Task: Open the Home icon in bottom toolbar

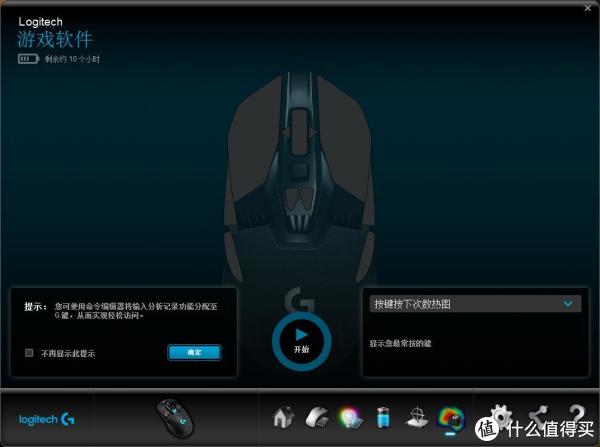Action: point(284,417)
